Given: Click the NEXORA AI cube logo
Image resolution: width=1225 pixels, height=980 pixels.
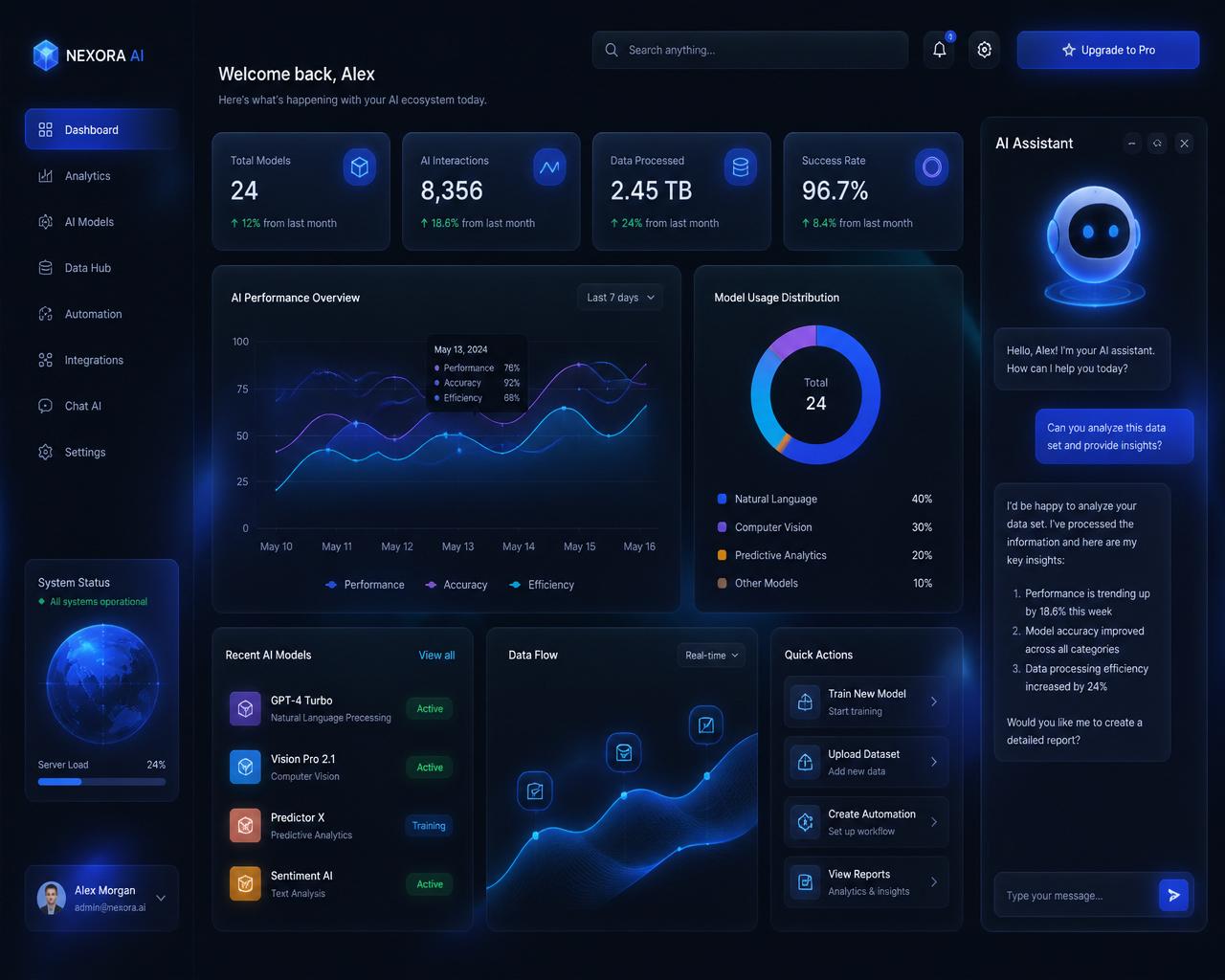Looking at the screenshot, I should (x=45, y=56).
